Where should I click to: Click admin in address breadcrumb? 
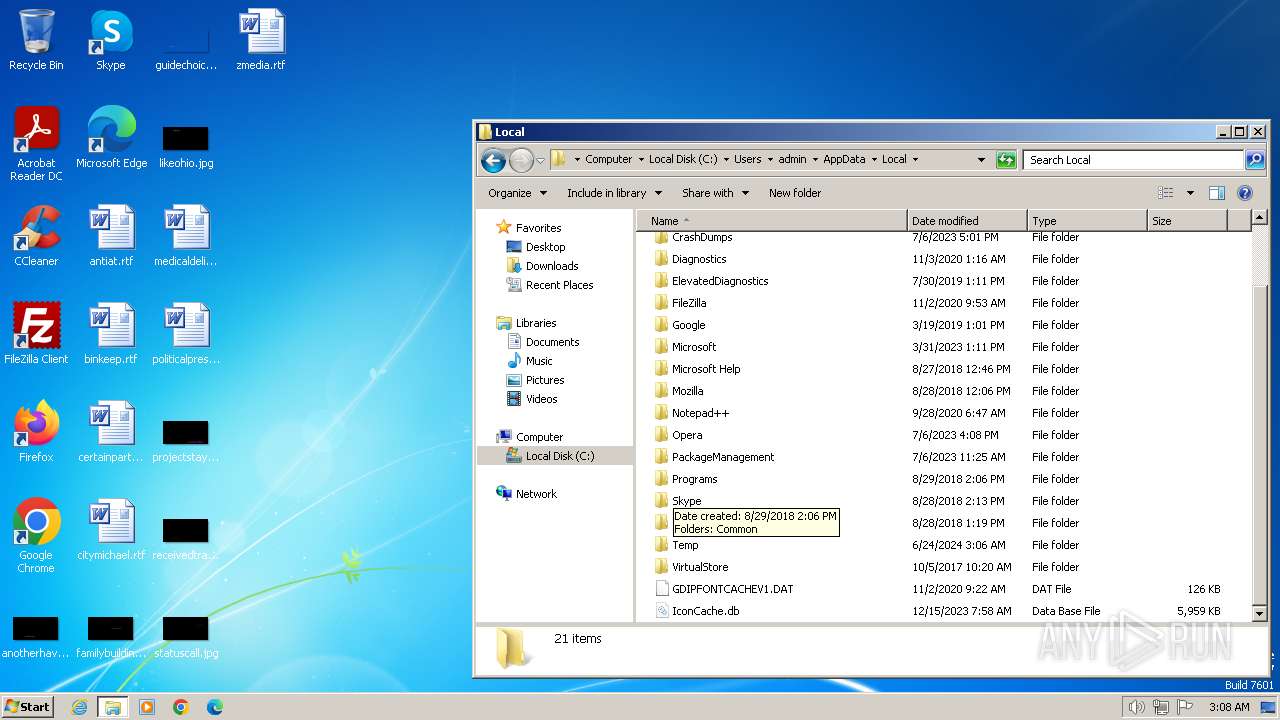coord(792,160)
